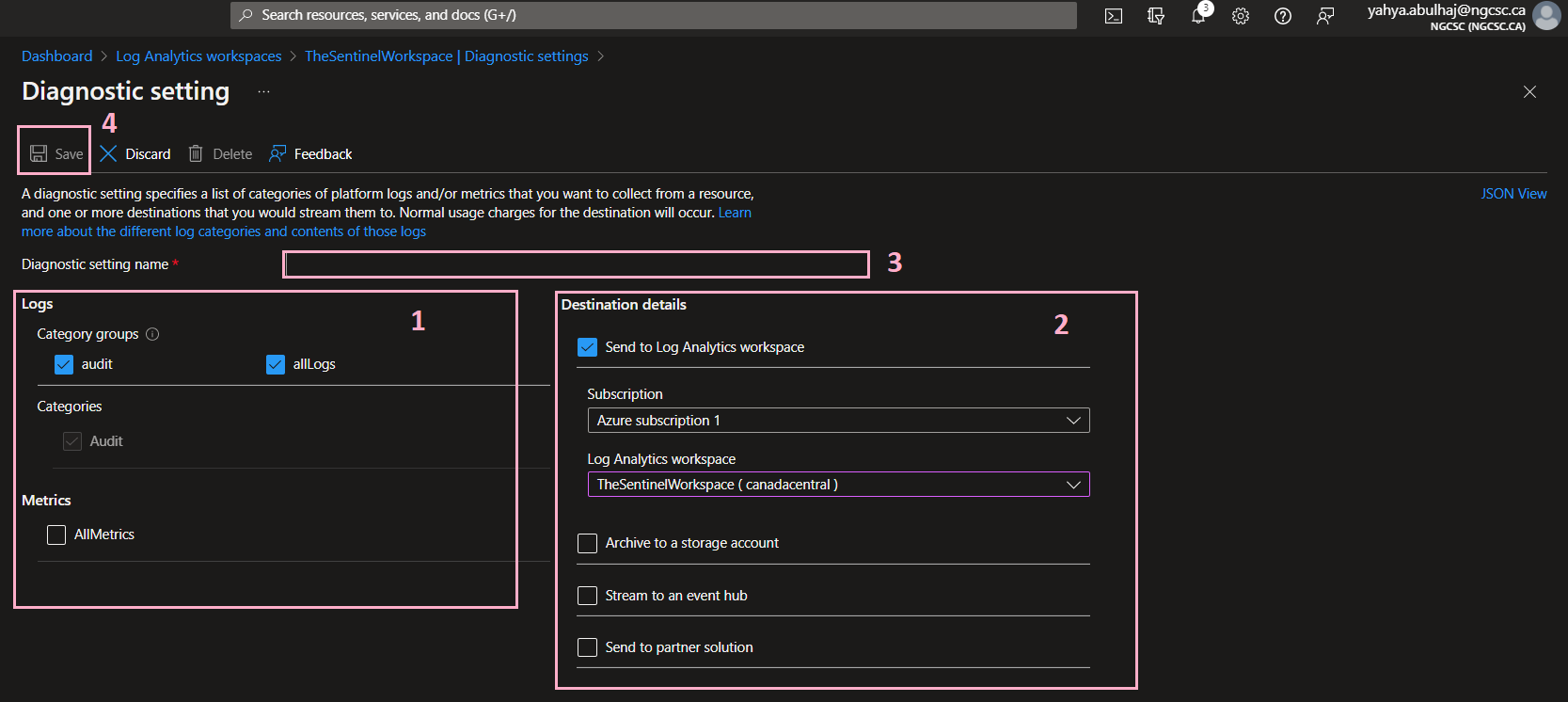This screenshot has width=1568, height=702.
Task: Close the Diagnostic setting blade
Action: click(x=1529, y=91)
